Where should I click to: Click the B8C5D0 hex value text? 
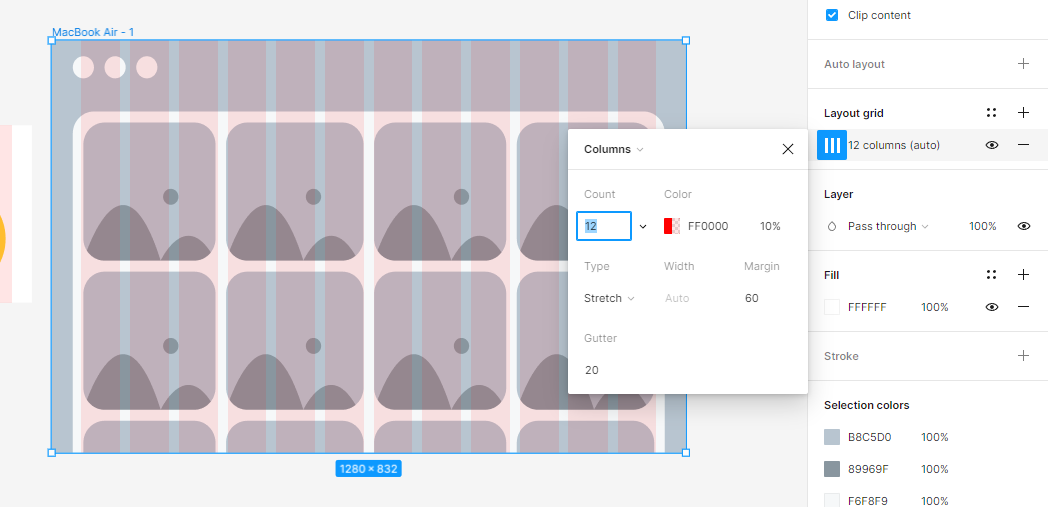[x=870, y=438]
